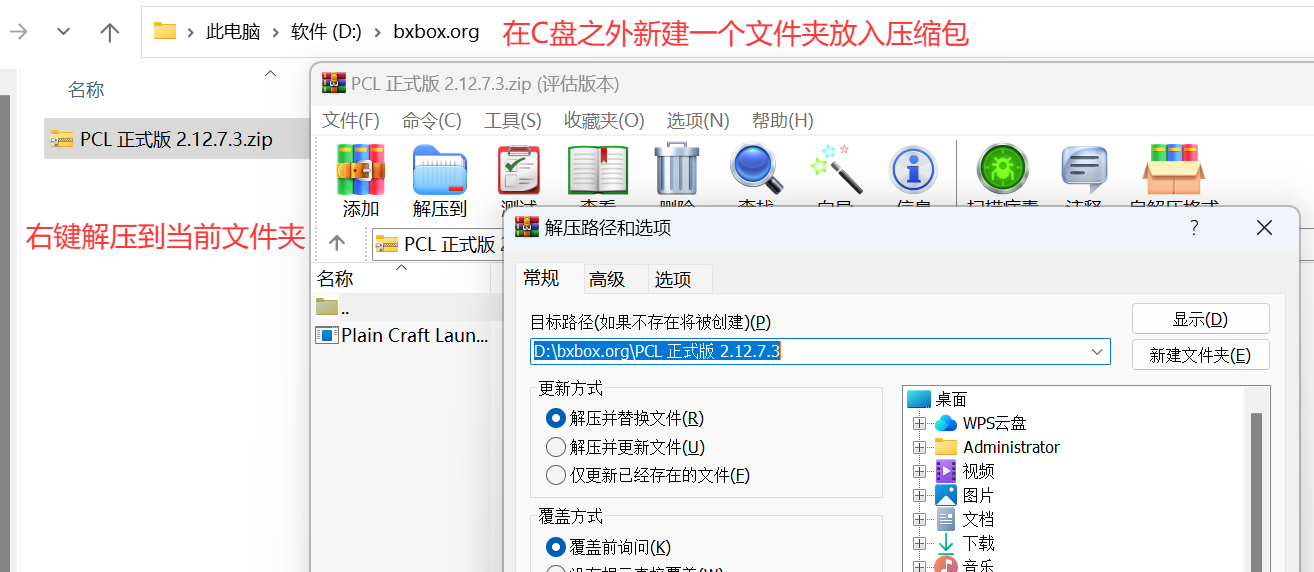Click the 新建文件夹(E) button
This screenshot has width=1314, height=572.
1200,355
